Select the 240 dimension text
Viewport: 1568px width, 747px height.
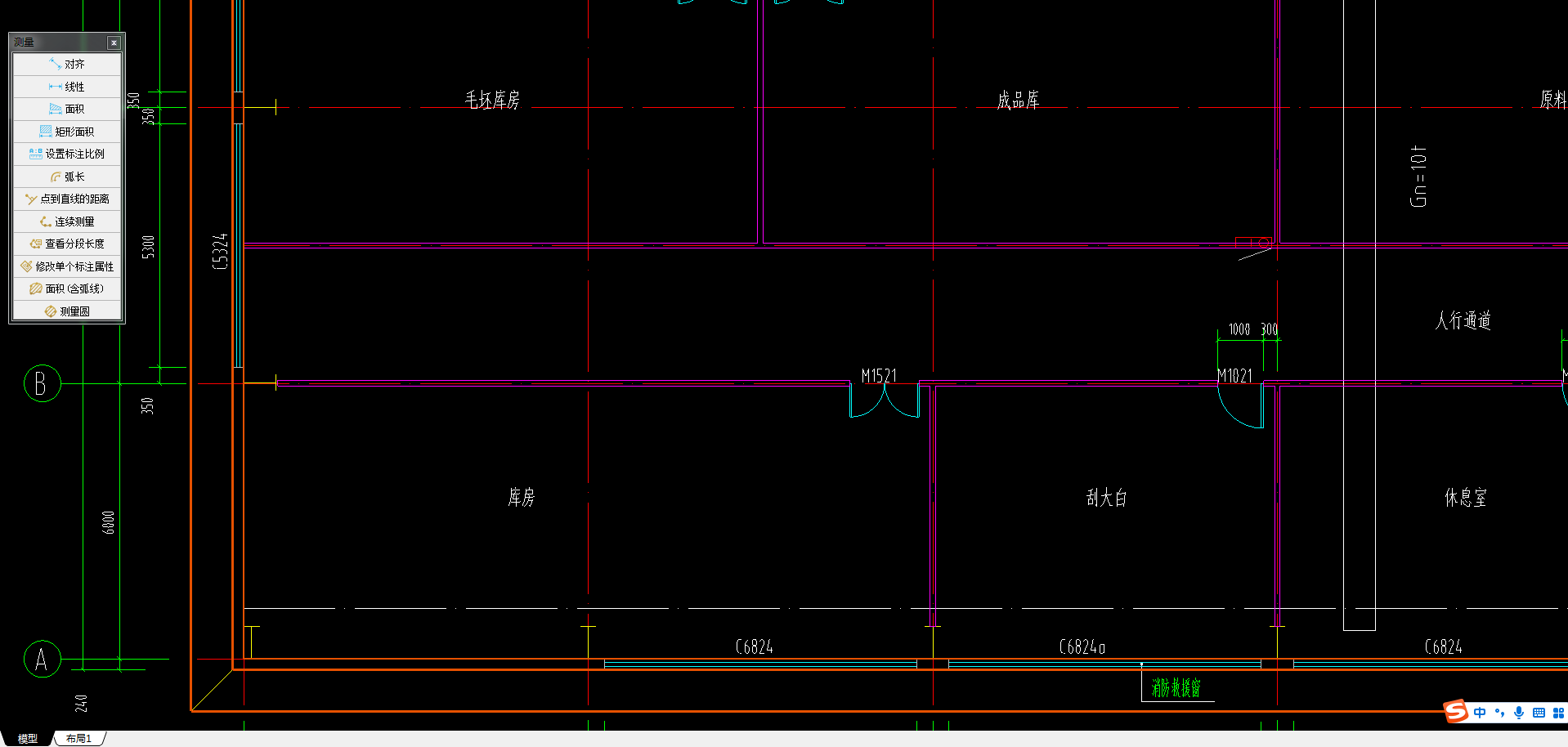point(81,703)
